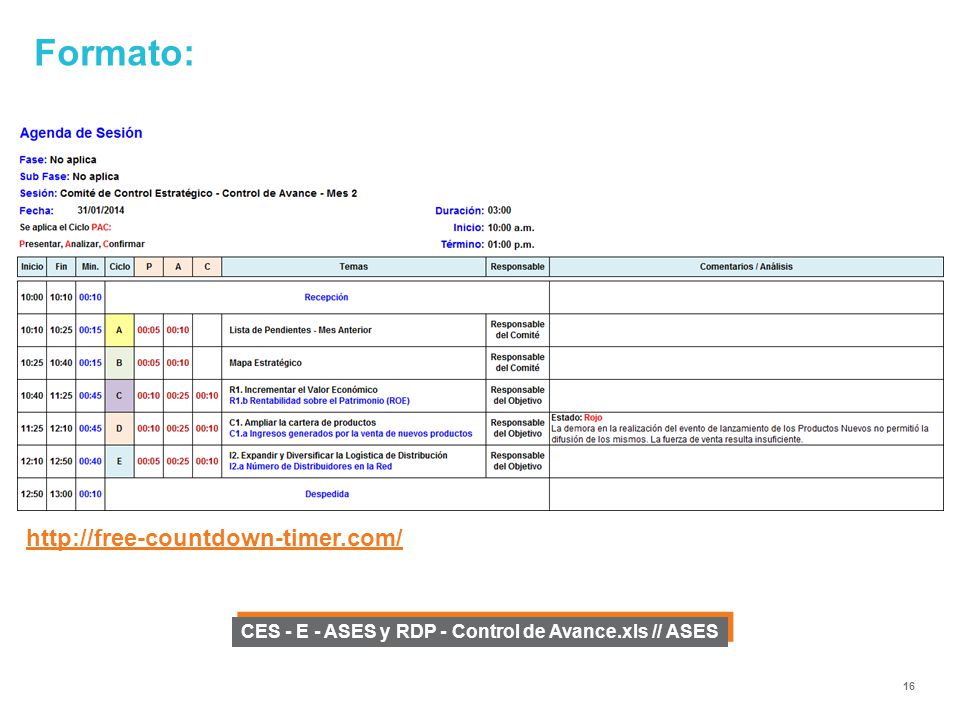This screenshot has width=960, height=720.
Task: Click the slide page number 16
Action: (909, 686)
